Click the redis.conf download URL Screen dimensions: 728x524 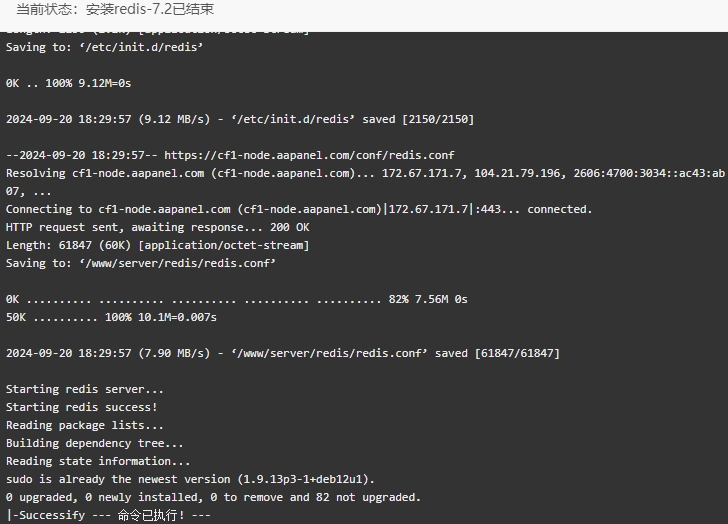309,155
